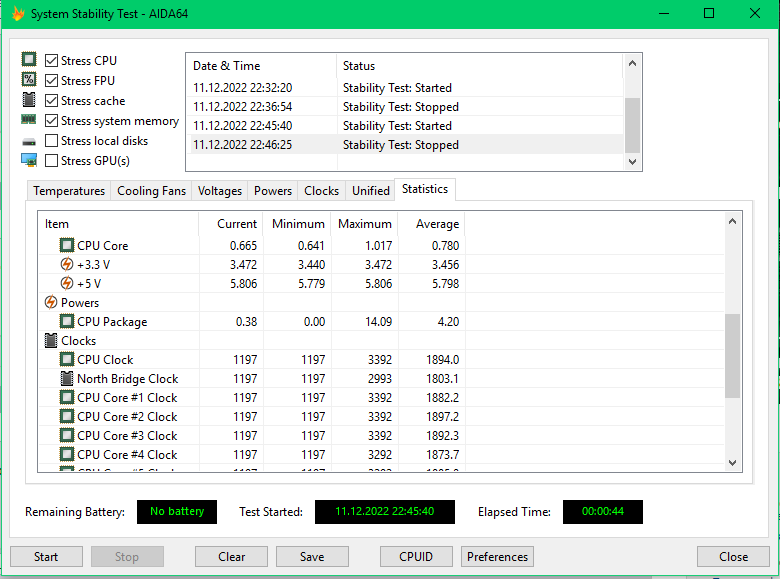Click the CPU Core #1 Clock icon
Image resolution: width=780 pixels, height=579 pixels.
pyautogui.click(x=67, y=397)
